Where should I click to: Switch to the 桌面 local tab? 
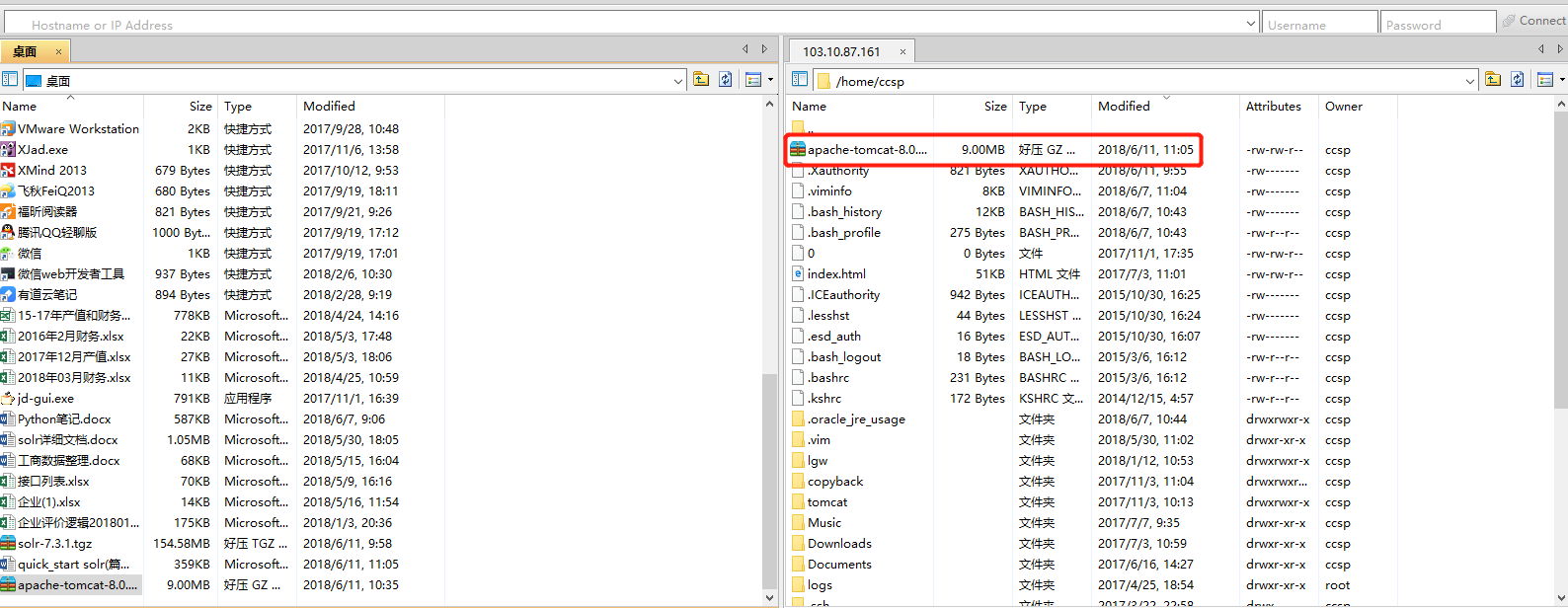click(26, 51)
